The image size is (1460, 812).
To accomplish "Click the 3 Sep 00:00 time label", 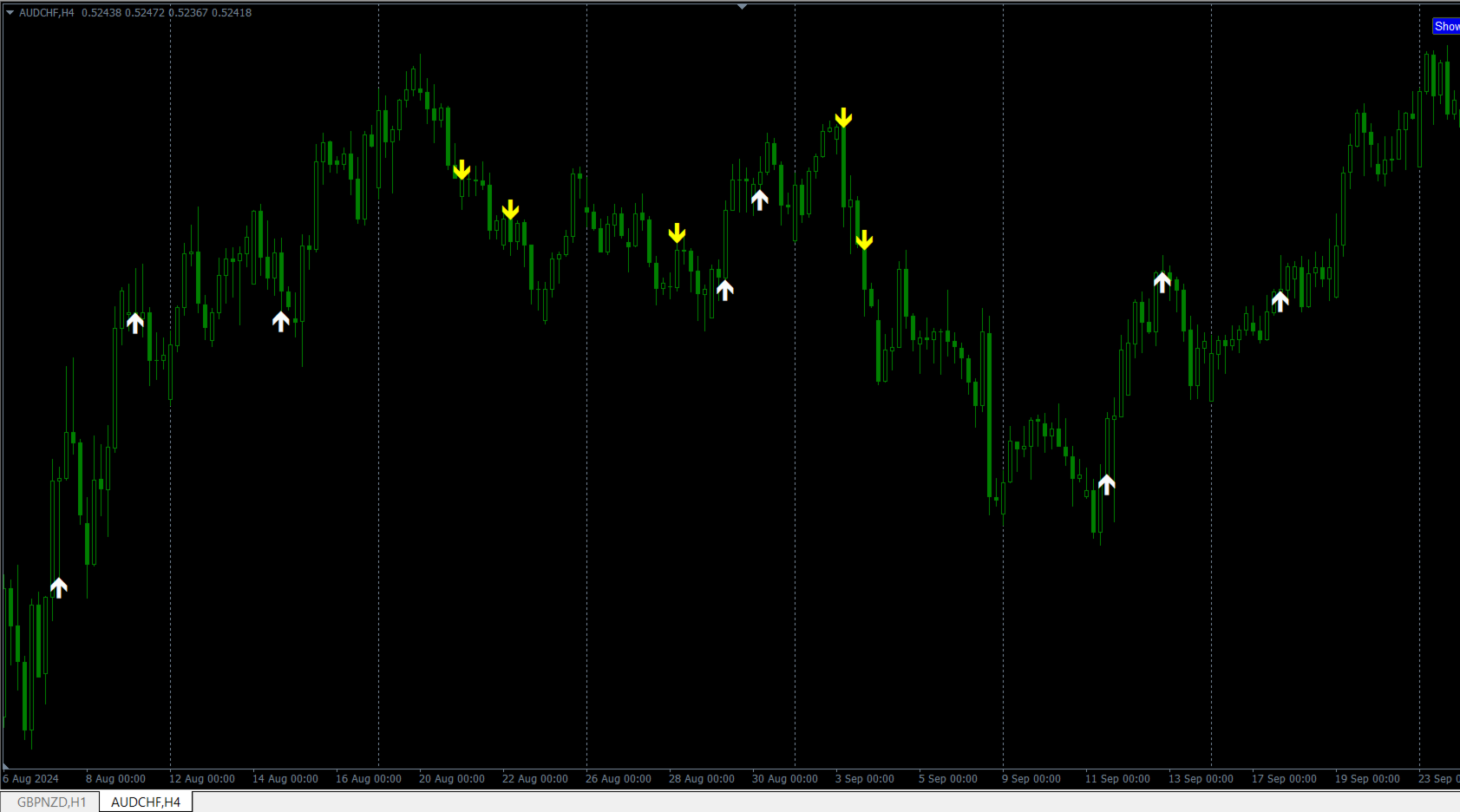I will coord(865,779).
